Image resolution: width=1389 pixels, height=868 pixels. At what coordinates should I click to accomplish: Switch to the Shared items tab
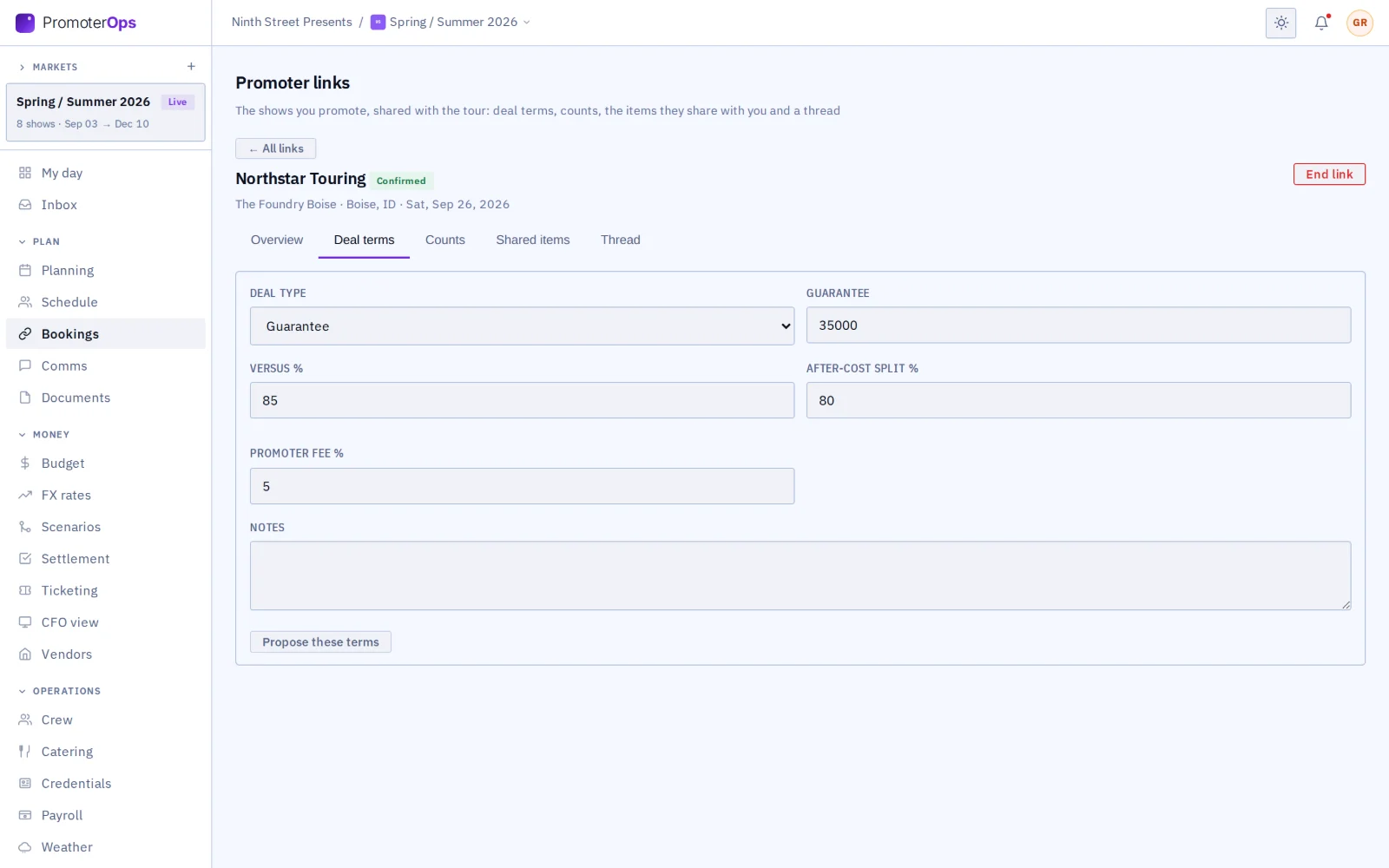point(533,240)
